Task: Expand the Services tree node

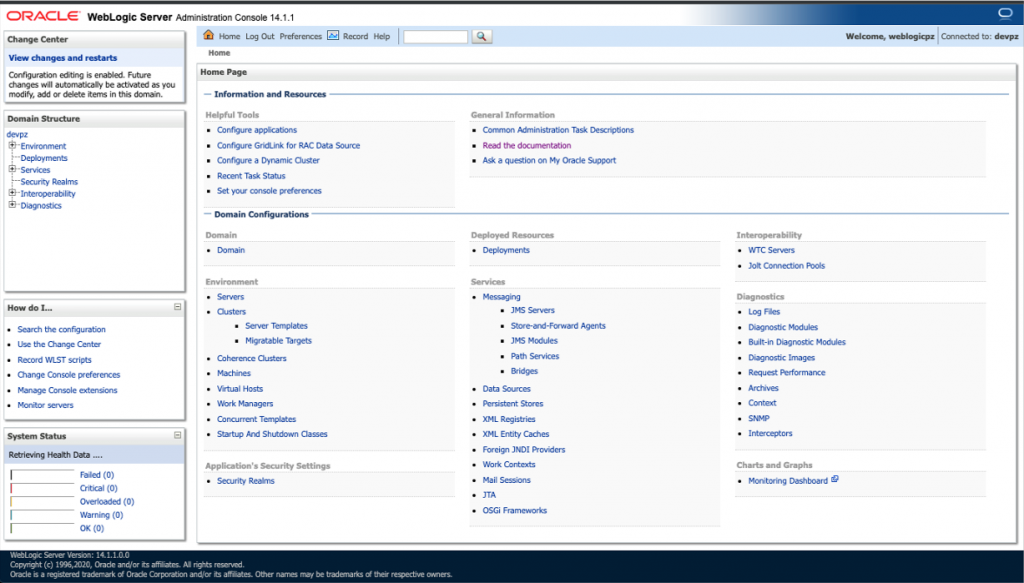Action: point(12,169)
